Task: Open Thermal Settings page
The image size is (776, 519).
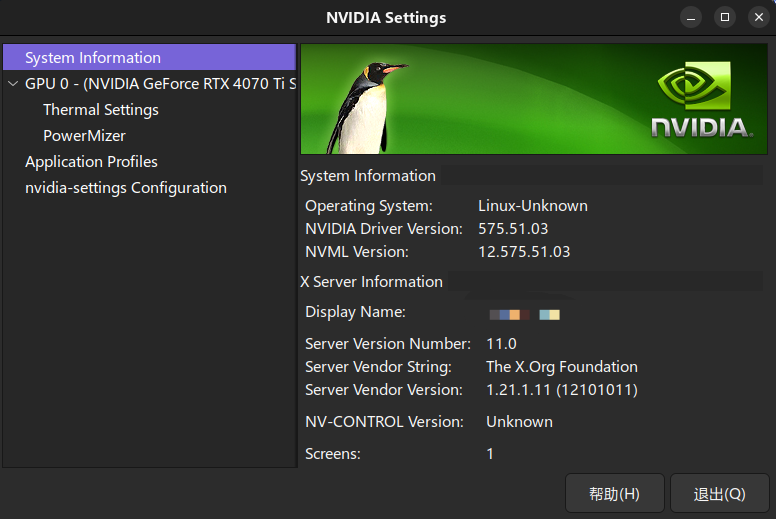Action: click(100, 110)
